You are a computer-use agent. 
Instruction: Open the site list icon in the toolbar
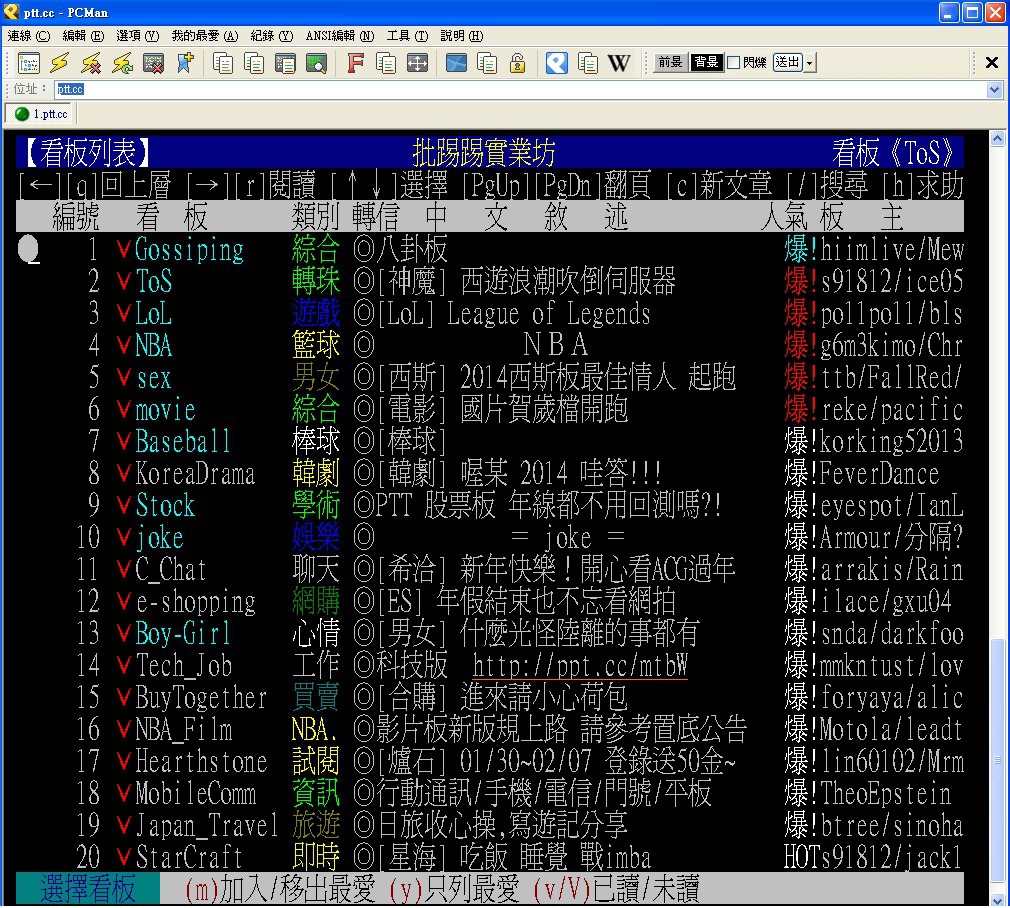click(x=29, y=63)
